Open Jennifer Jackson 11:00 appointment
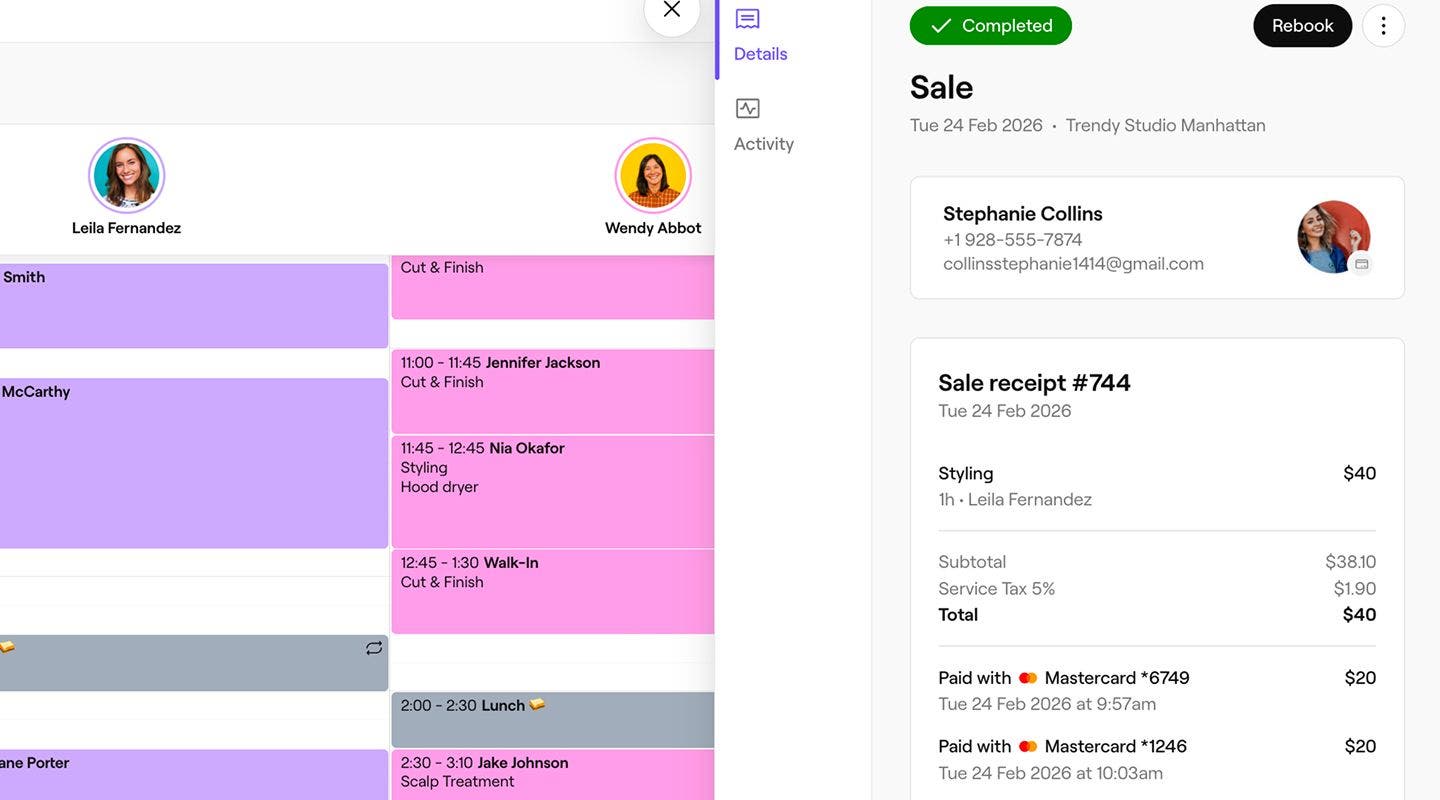The height and width of the screenshot is (800, 1440). (552, 390)
